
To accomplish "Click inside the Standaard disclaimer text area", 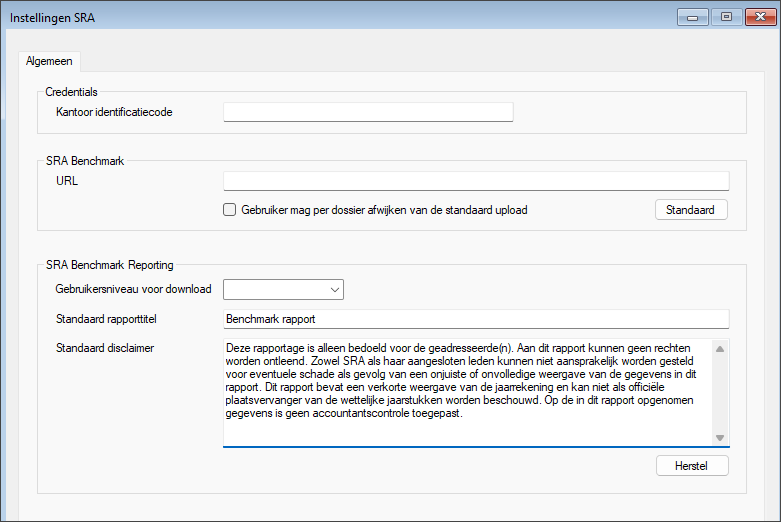I will click(x=468, y=392).
